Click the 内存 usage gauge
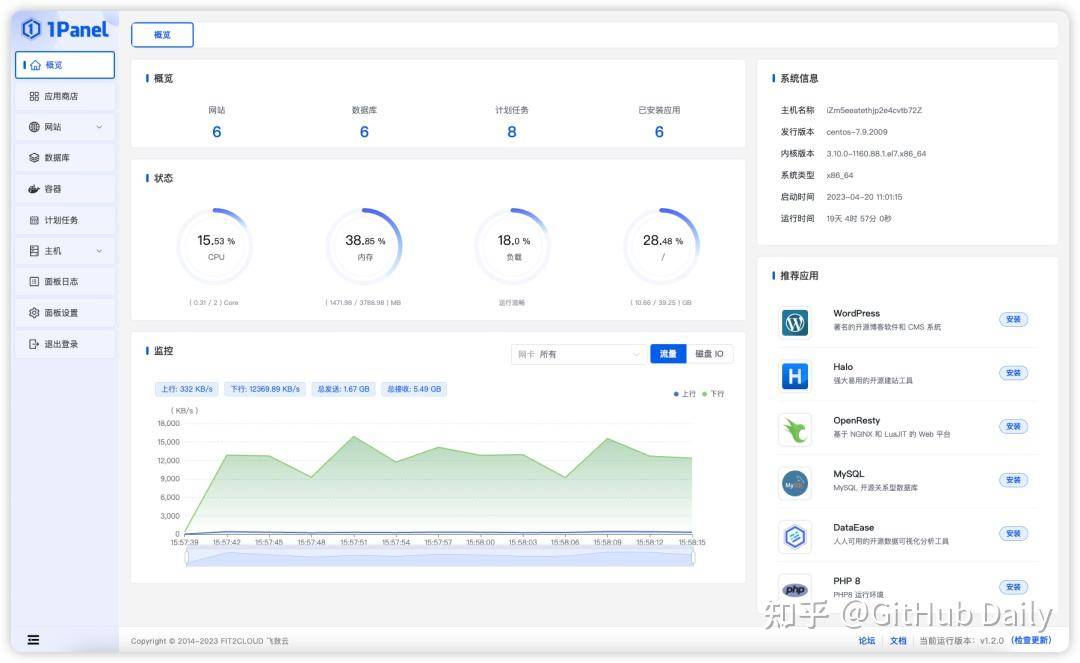 [x=364, y=246]
